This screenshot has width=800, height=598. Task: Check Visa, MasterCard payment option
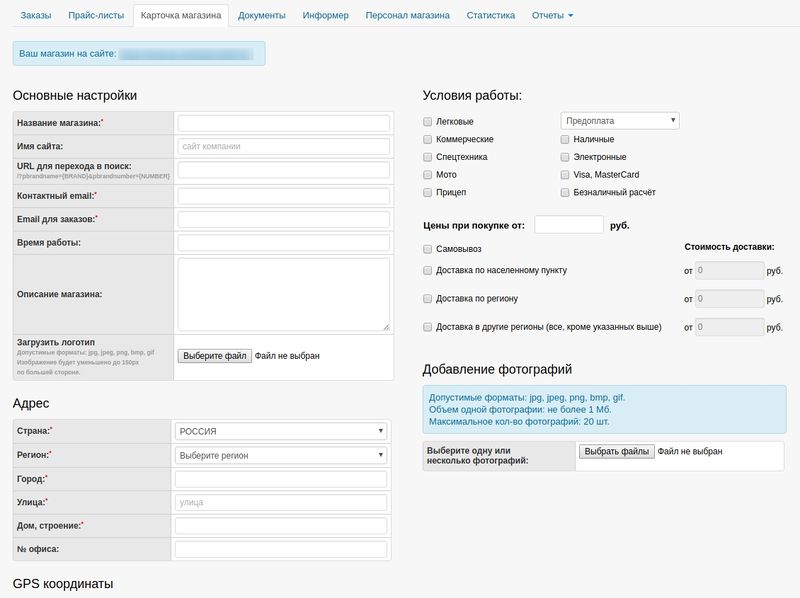(566, 174)
